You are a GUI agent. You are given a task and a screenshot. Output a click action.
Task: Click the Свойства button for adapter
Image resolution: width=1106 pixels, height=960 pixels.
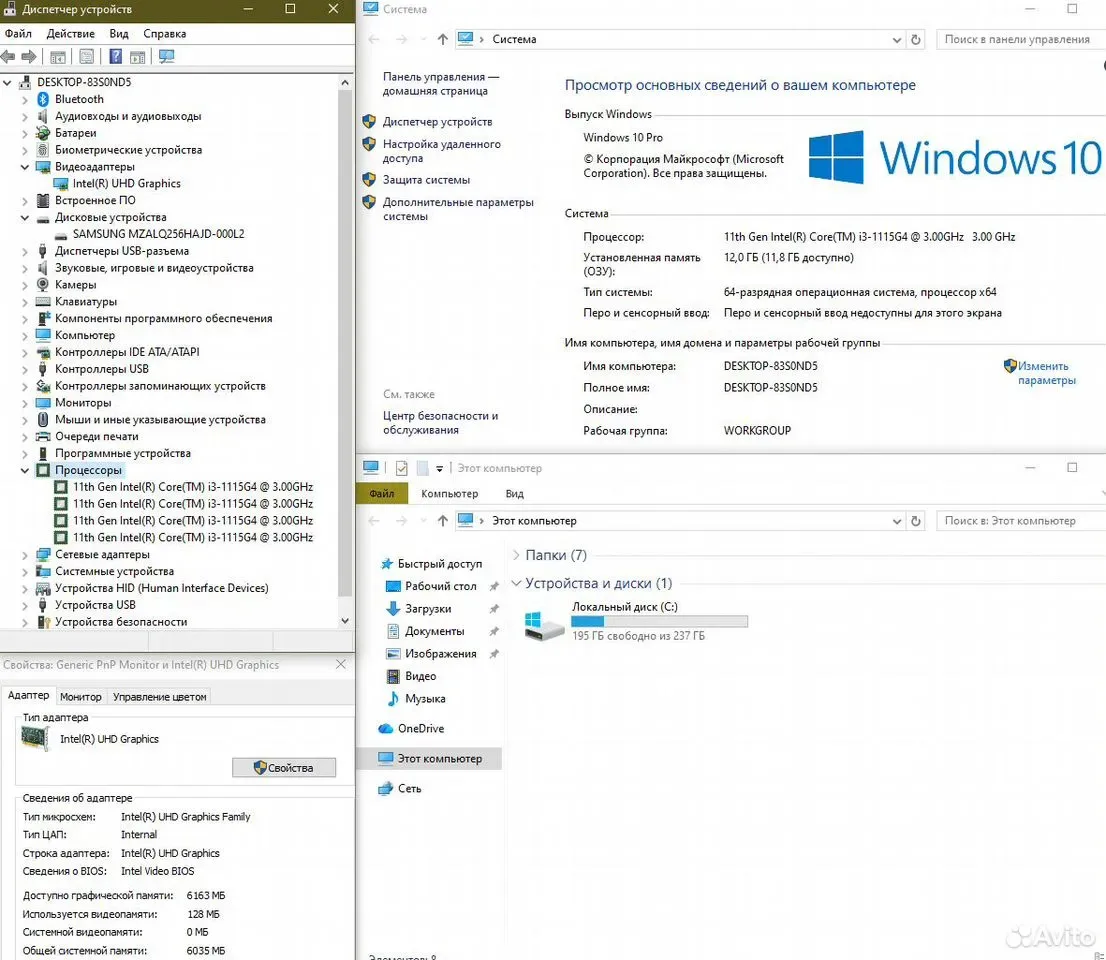pos(284,767)
